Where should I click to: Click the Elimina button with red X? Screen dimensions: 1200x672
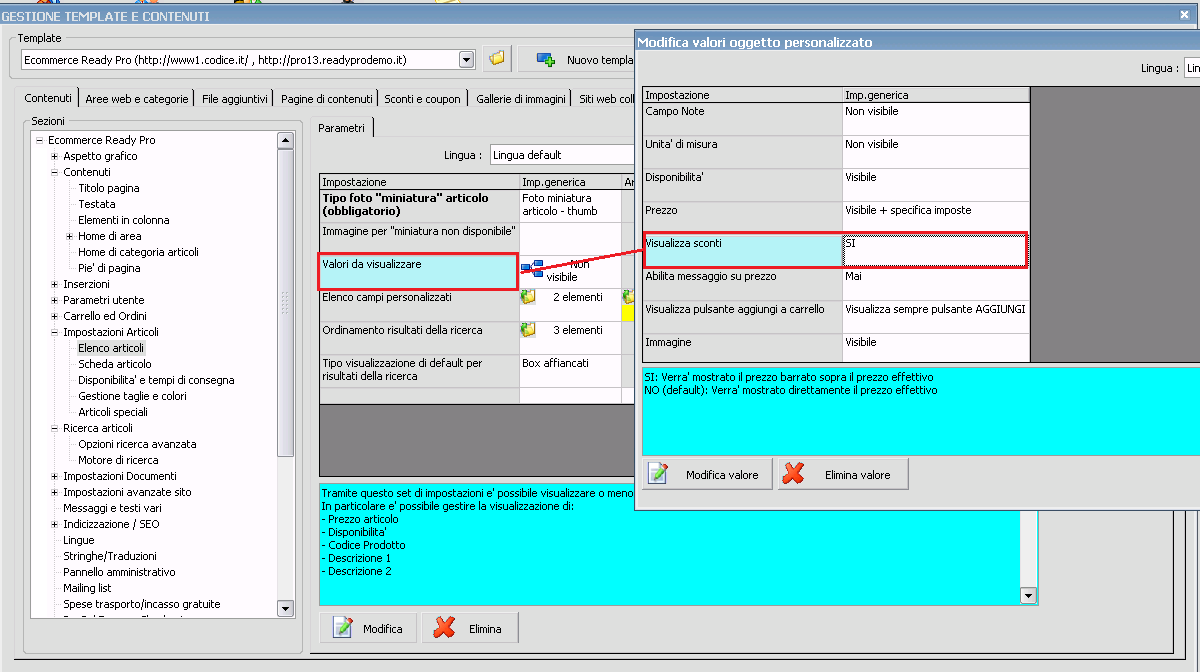[x=470, y=628]
